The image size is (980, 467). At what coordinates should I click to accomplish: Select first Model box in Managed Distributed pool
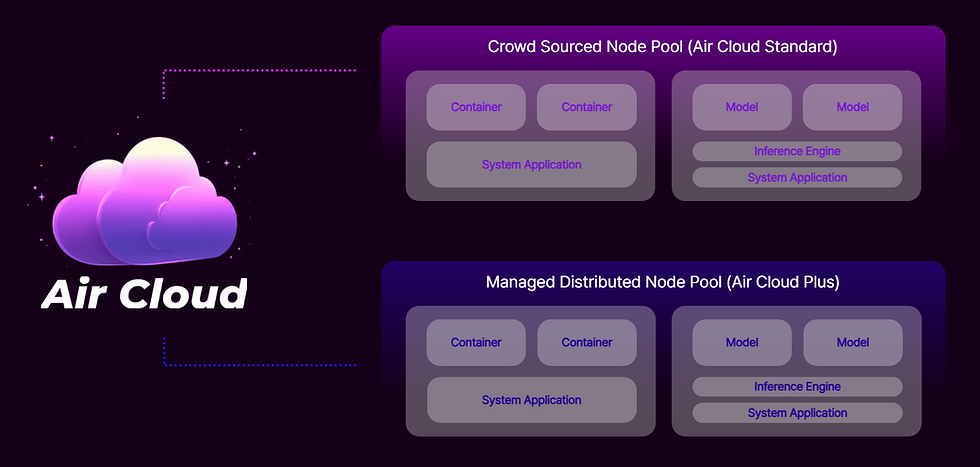[742, 343]
